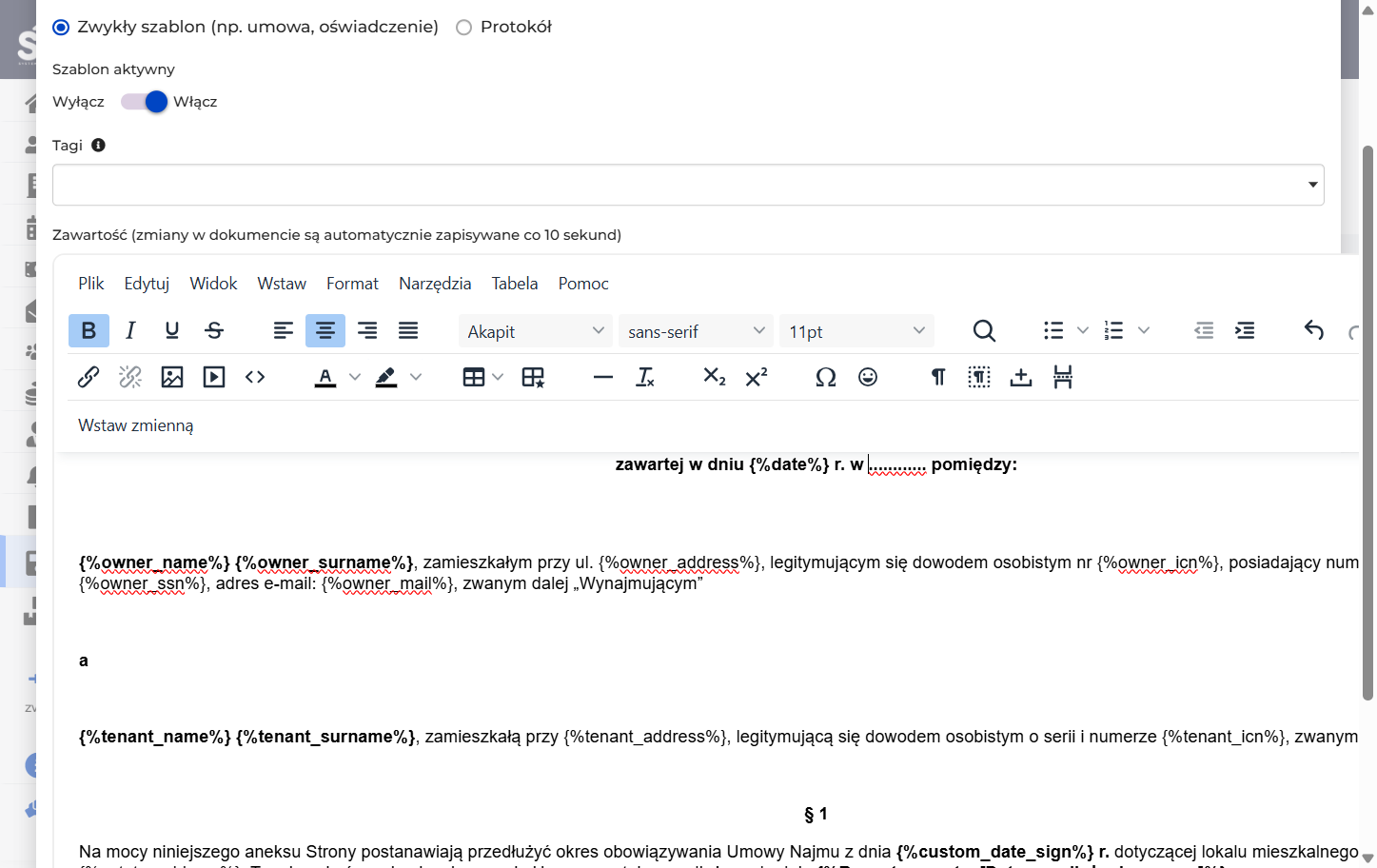
Task: Open the Akapit block format dropdown
Action: point(536,331)
